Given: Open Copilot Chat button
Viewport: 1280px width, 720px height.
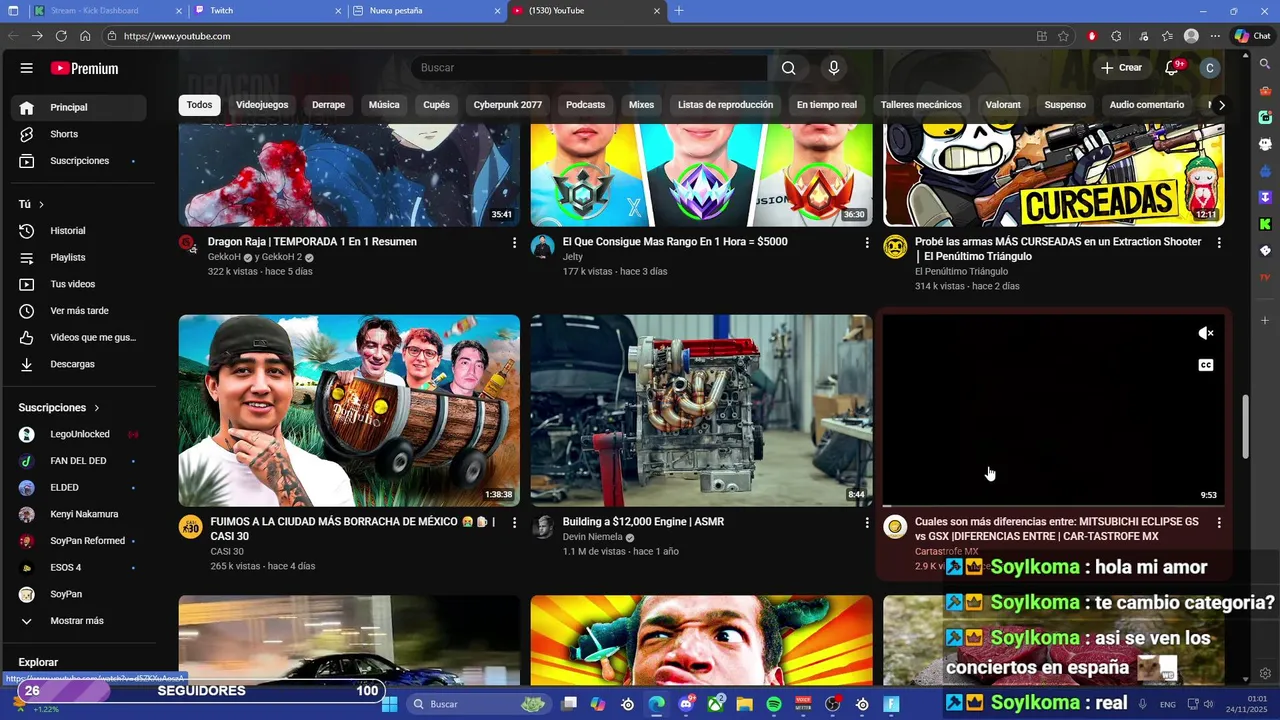Looking at the screenshot, I should coord(1252,36).
